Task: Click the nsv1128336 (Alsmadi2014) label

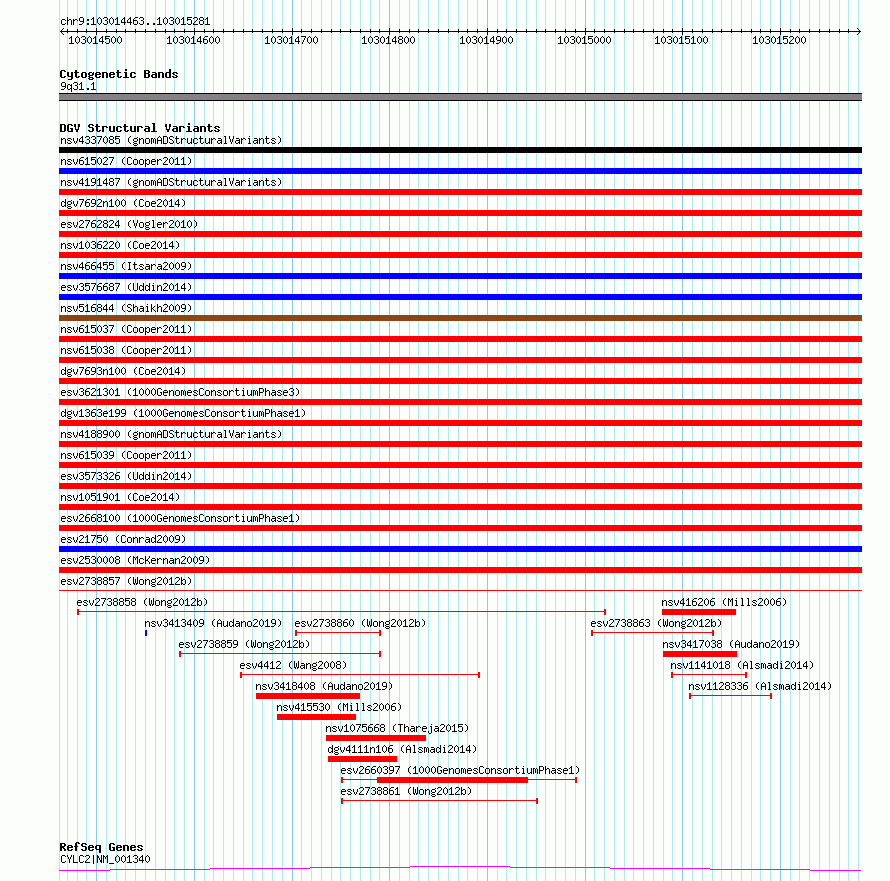Action: 760,686
